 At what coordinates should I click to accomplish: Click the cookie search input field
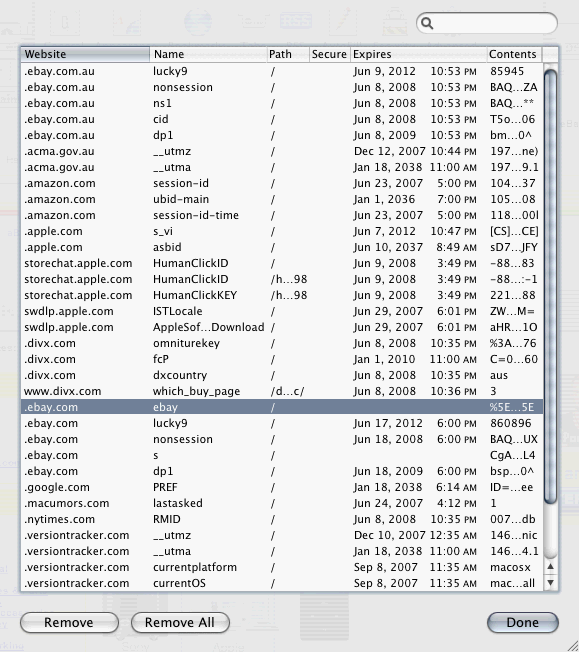coord(487,23)
